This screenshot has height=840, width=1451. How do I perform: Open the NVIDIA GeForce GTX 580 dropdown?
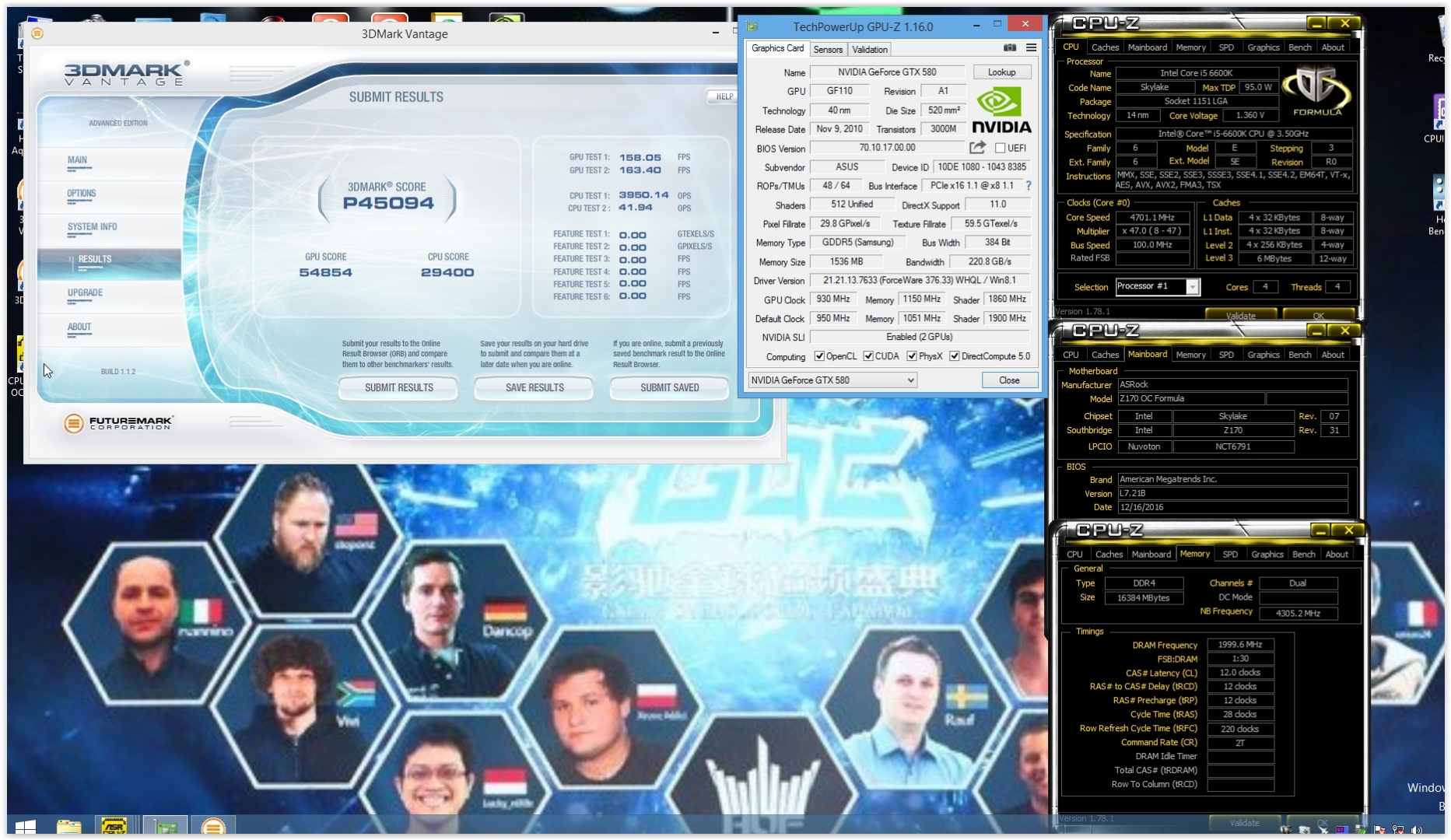[832, 380]
